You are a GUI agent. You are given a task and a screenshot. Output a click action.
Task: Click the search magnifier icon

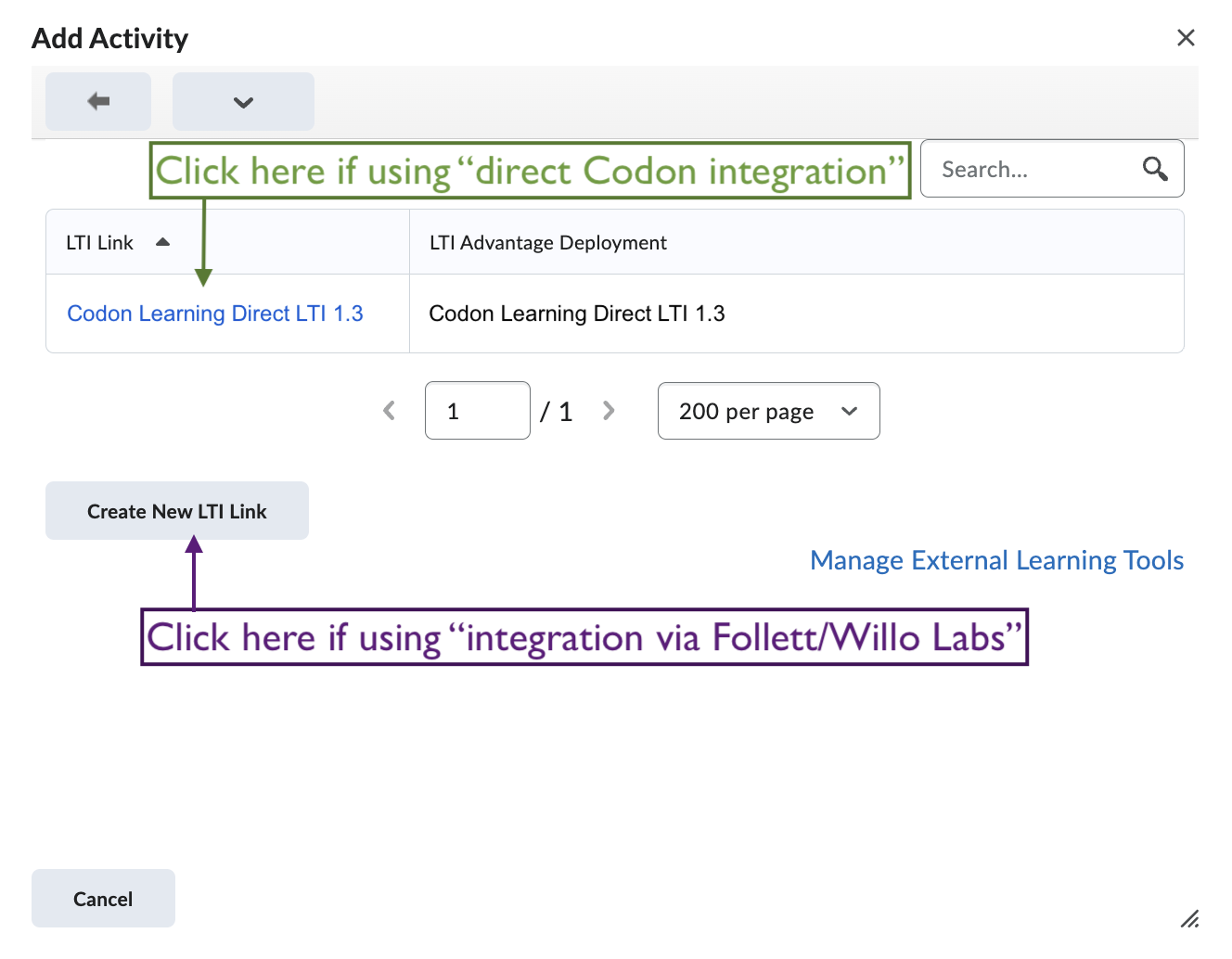coord(1155,169)
